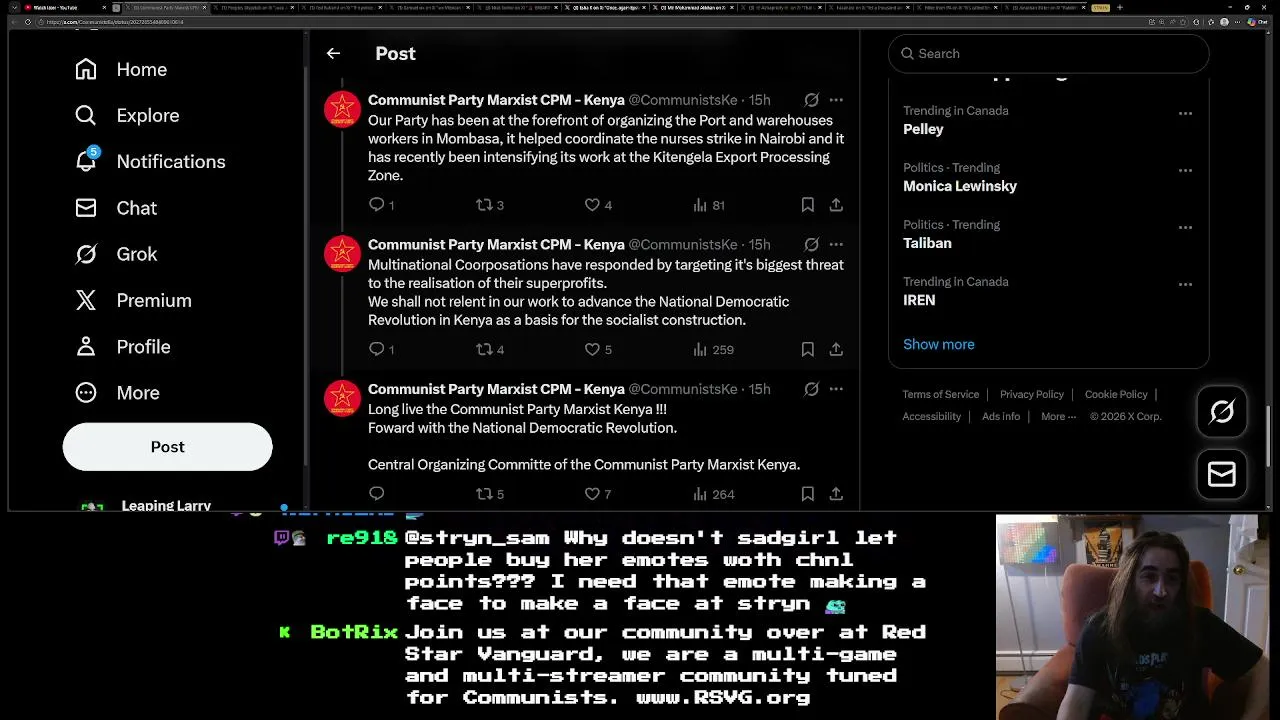Open the Privacy Policy link
The image size is (1280, 720).
point(1031,394)
